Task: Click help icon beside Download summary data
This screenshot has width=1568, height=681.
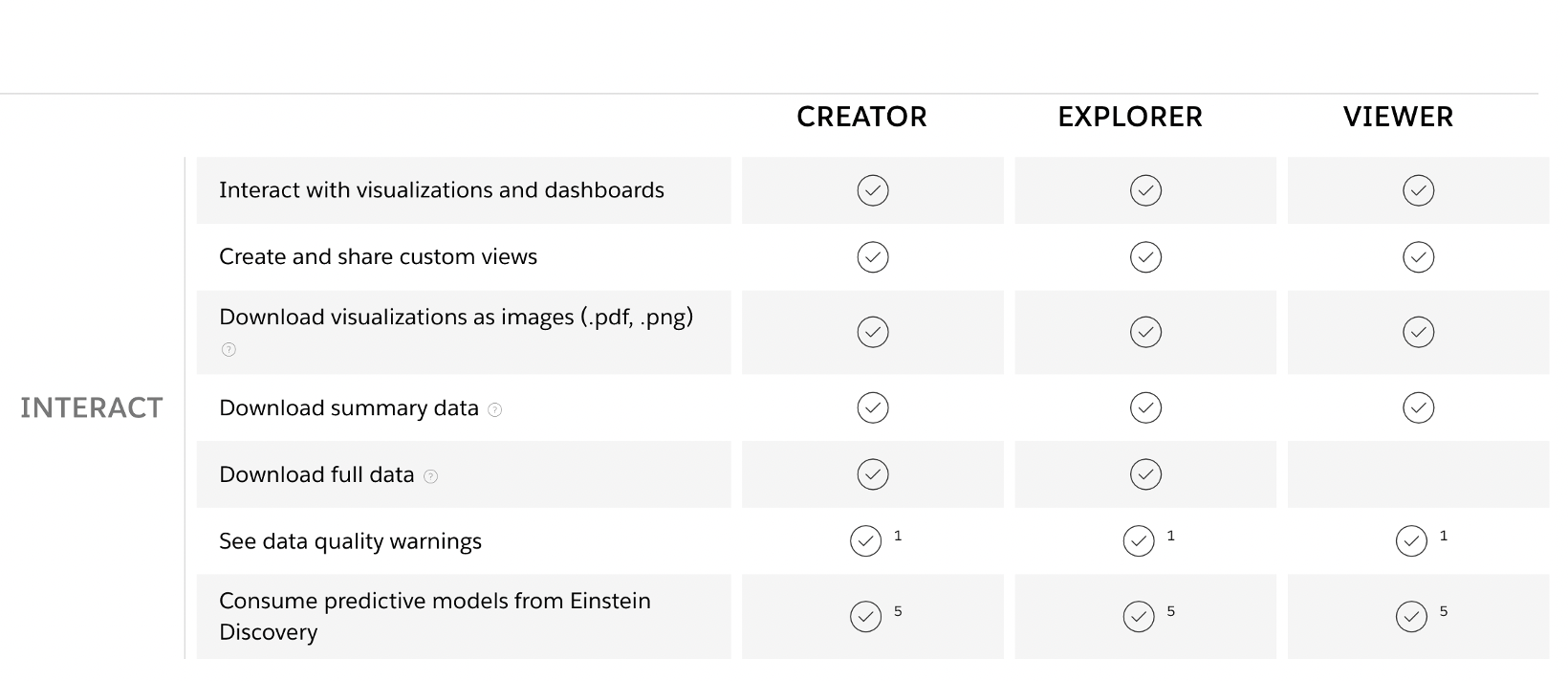Action: pyautogui.click(x=494, y=409)
